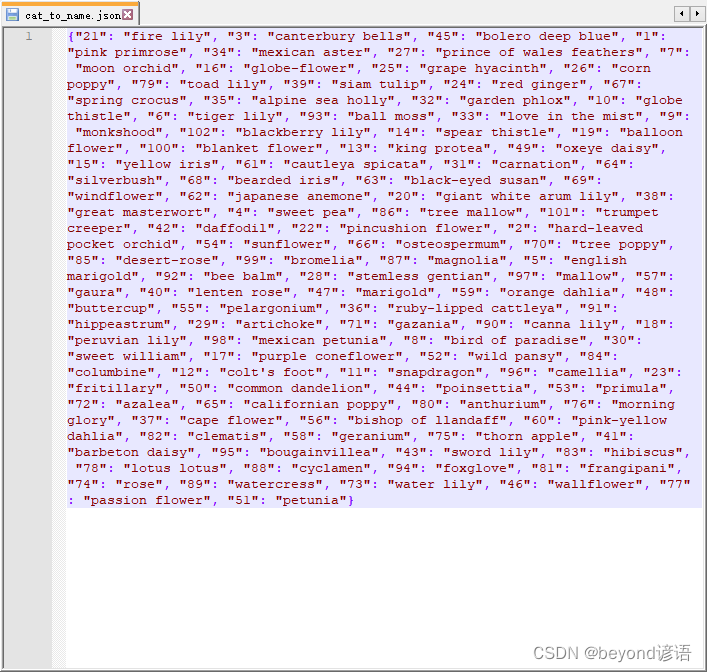Image resolution: width=707 pixels, height=672 pixels.
Task: Click the text "daffodil"
Action: point(235,229)
